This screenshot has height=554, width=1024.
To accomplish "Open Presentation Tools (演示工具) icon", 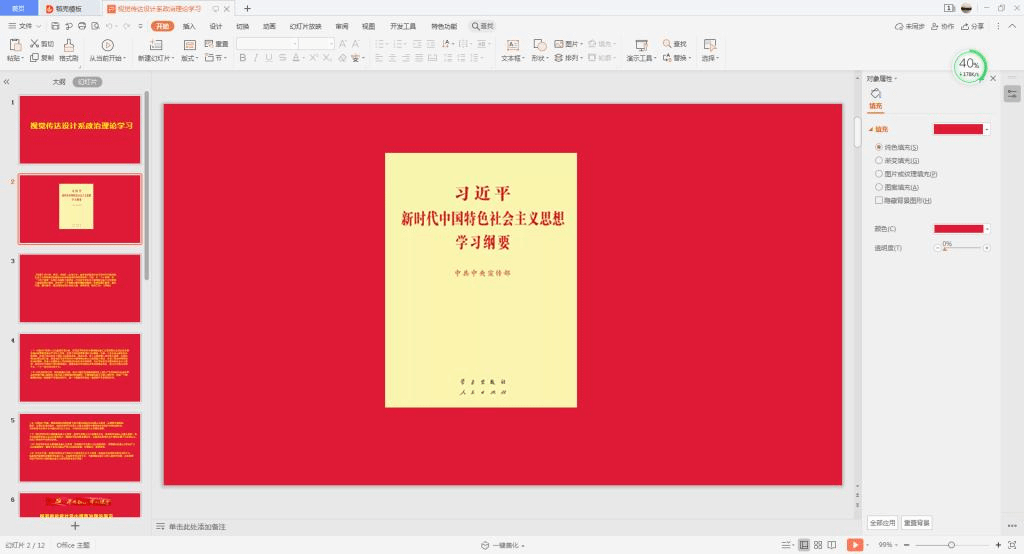I will point(640,45).
